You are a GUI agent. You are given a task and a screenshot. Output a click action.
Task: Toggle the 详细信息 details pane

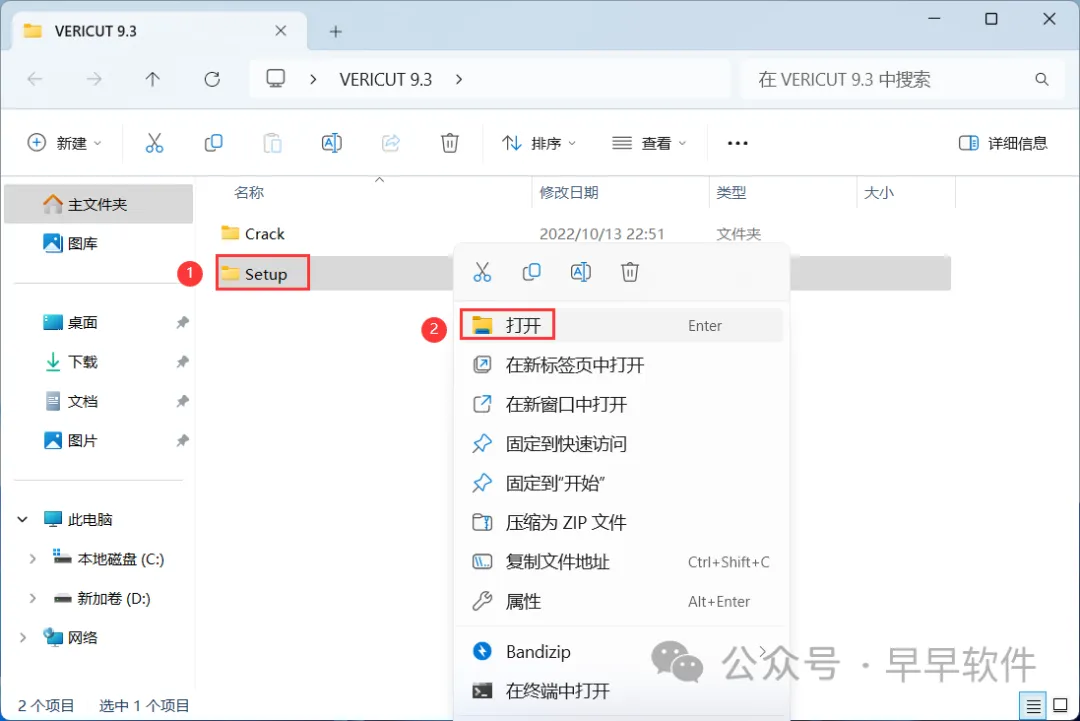click(x=1004, y=143)
